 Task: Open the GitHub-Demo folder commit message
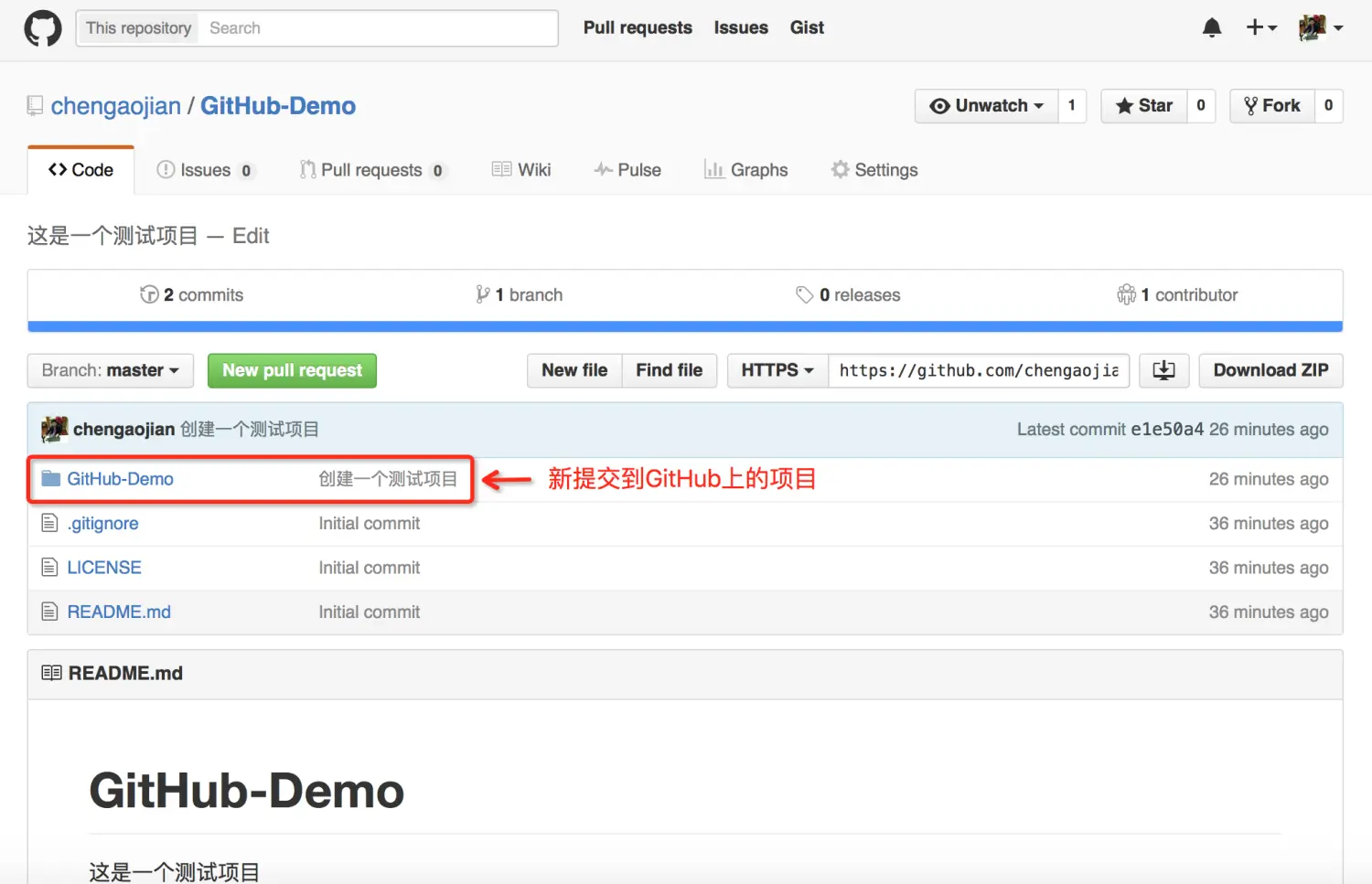[x=388, y=479]
